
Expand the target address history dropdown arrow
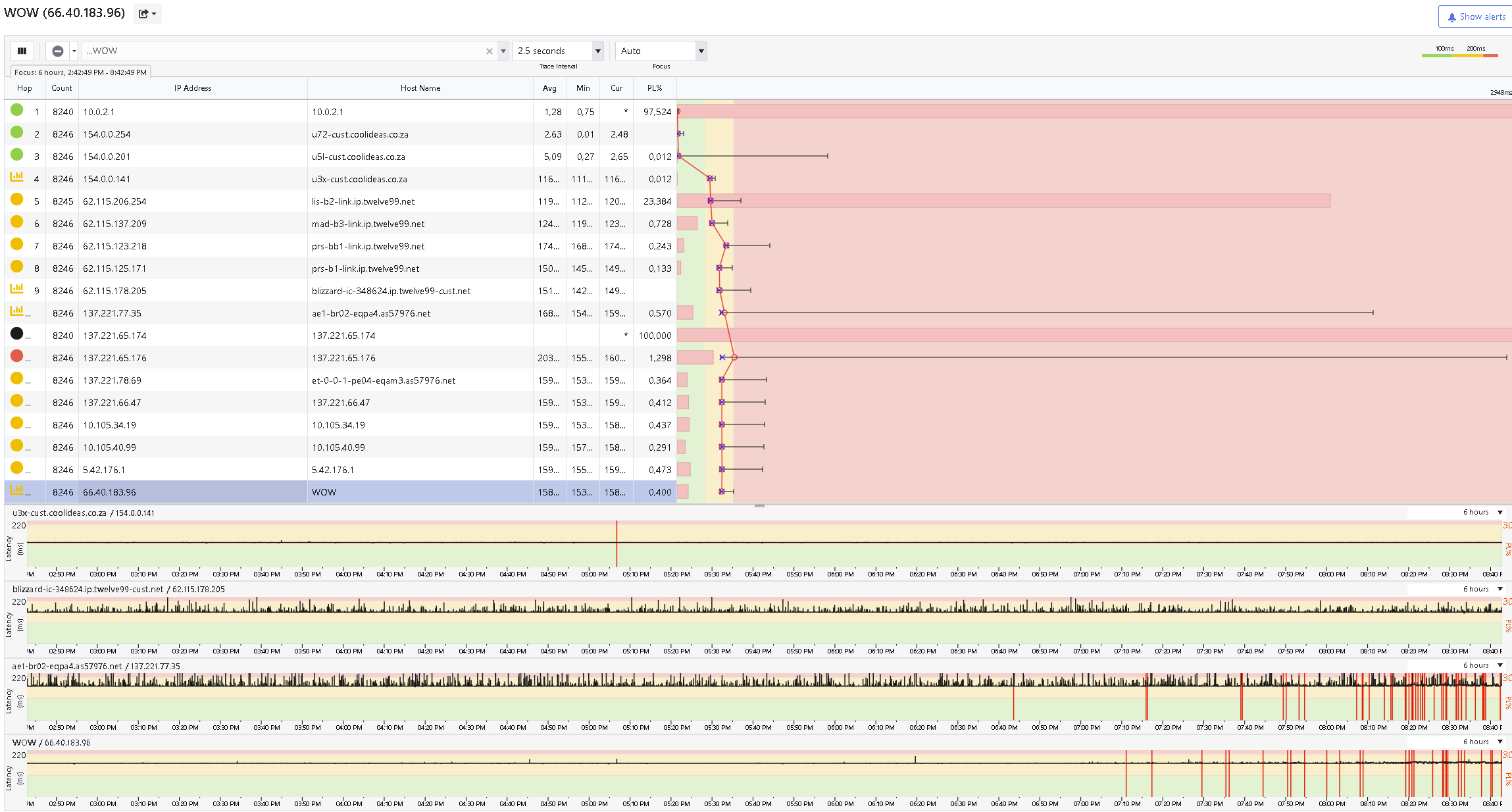coord(503,51)
